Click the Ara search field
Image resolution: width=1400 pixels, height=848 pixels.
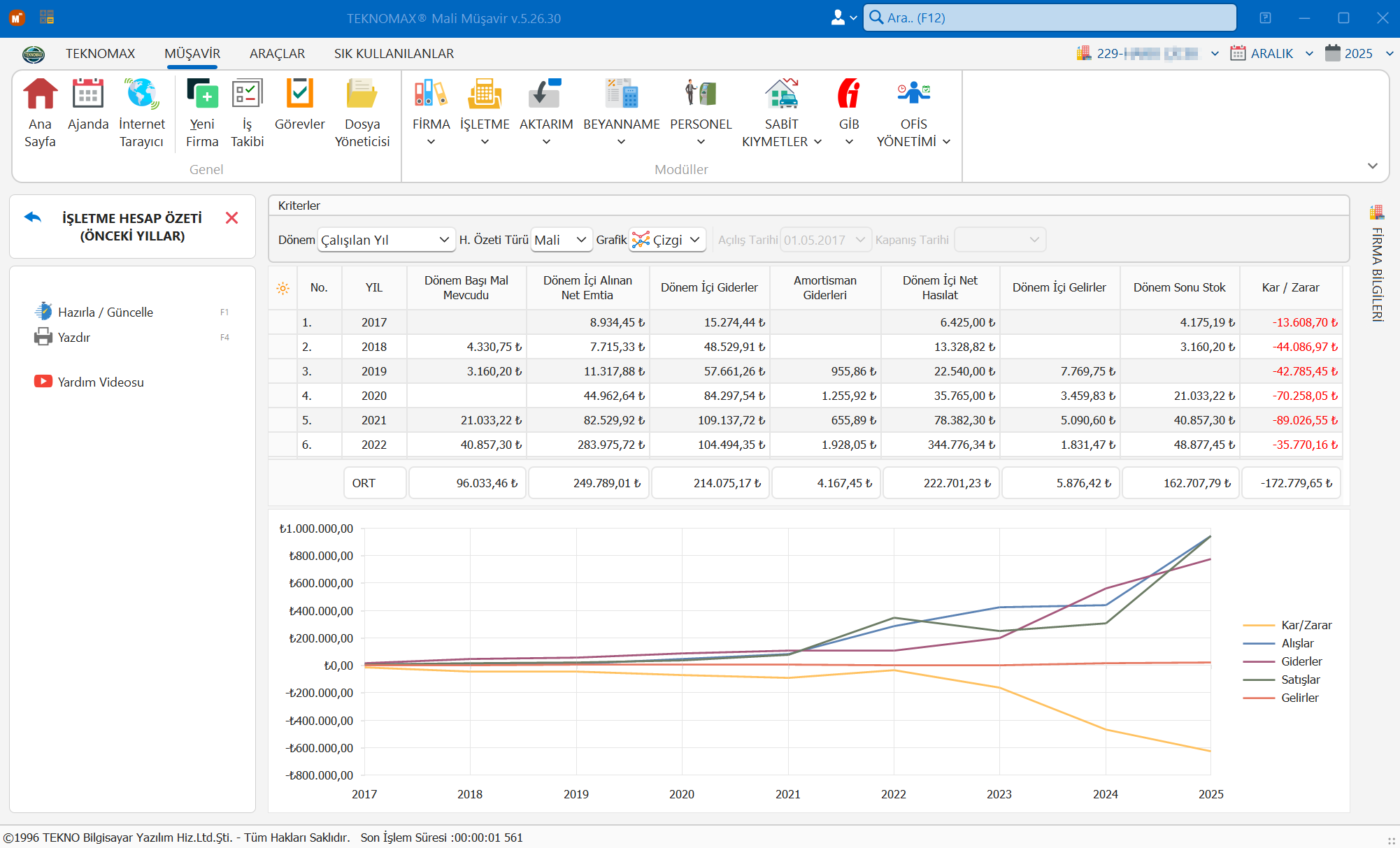(x=1050, y=18)
